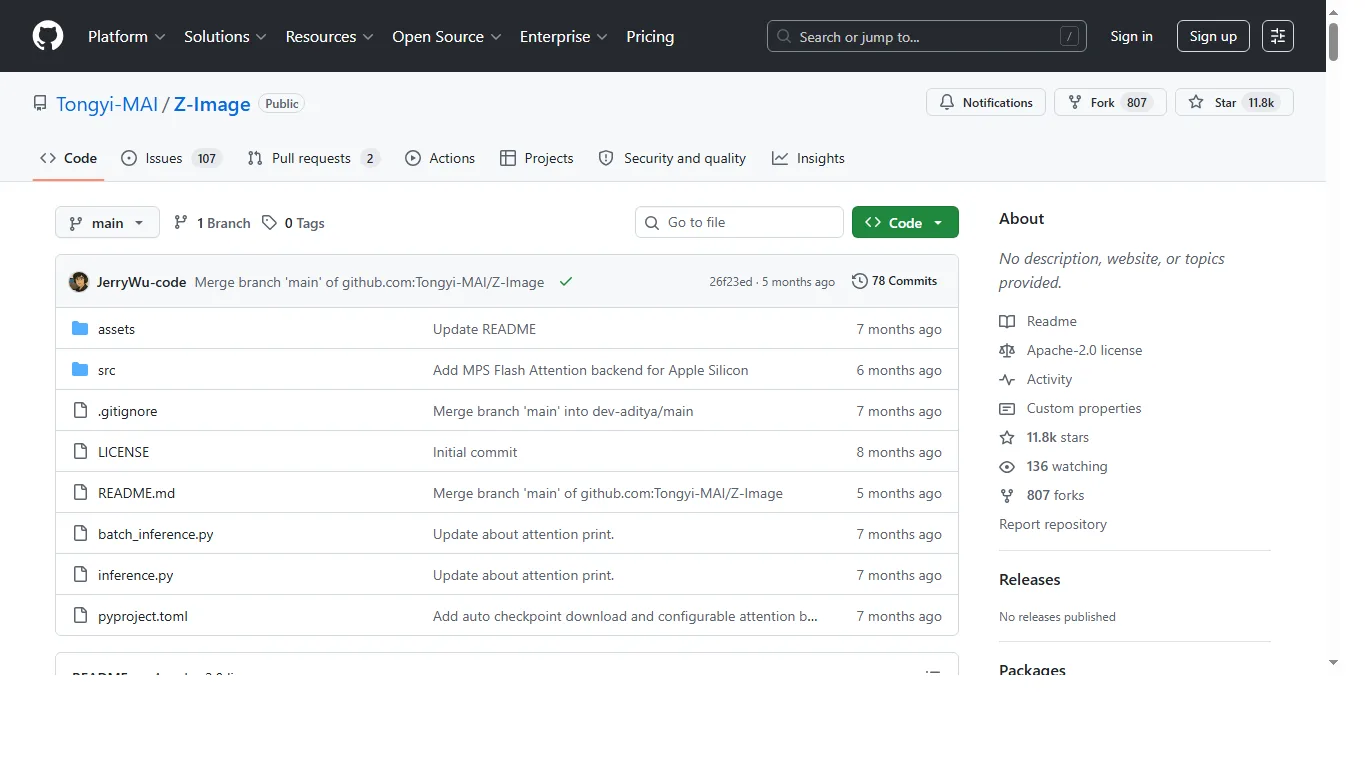Switch to the Pull requests tab
This screenshot has height=768, width=1365.
pos(314,158)
